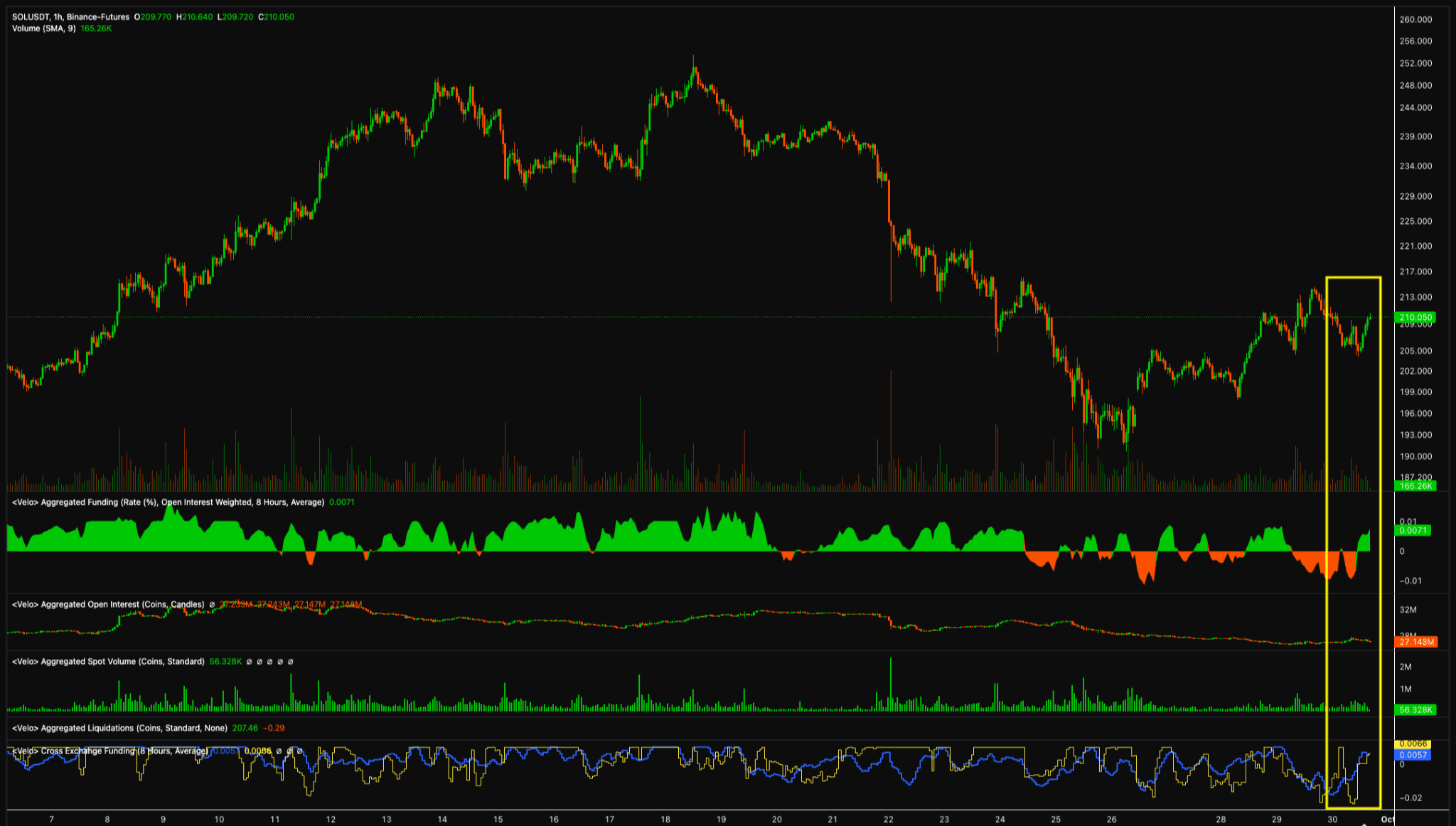The height and width of the screenshot is (826, 1456).
Task: Click the green 165.26K volume value tag
Action: 1415,486
